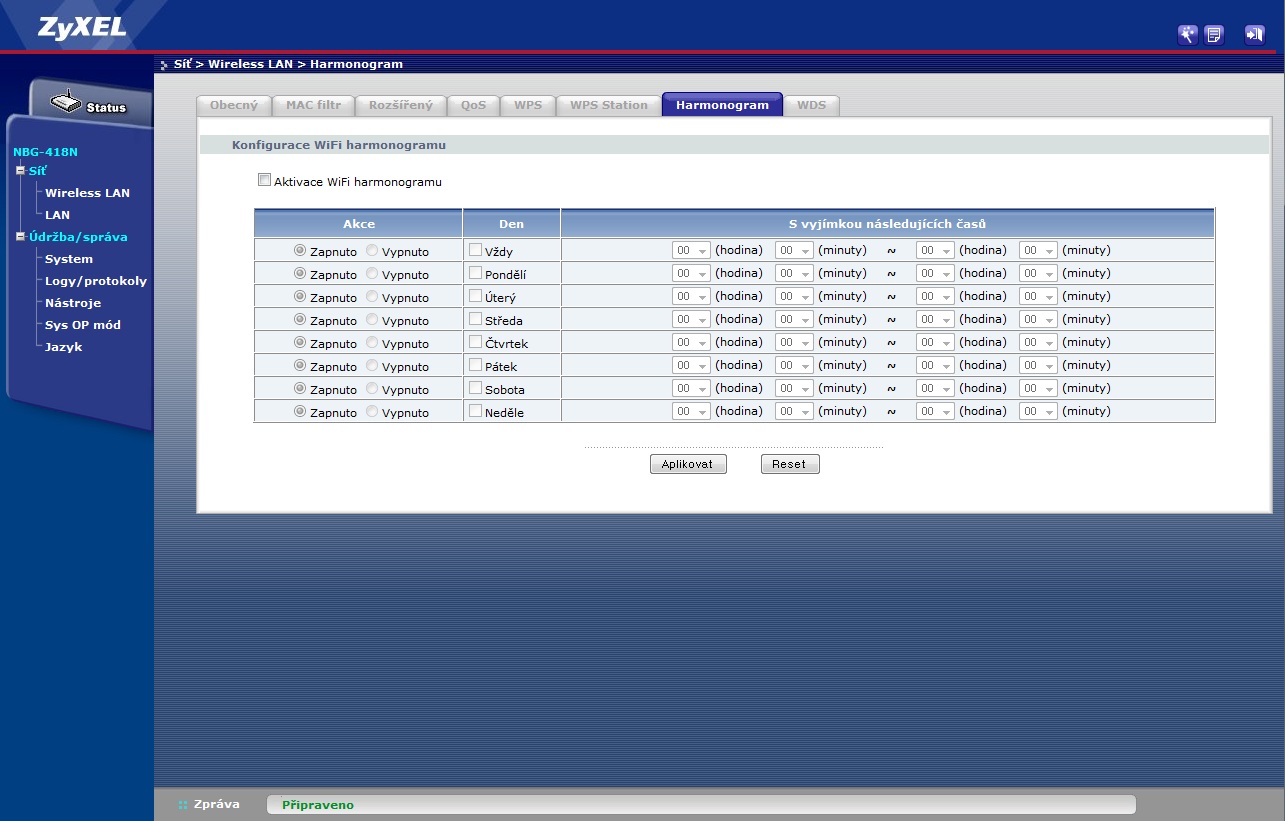Switch to the WPS Station tab

coord(608,105)
